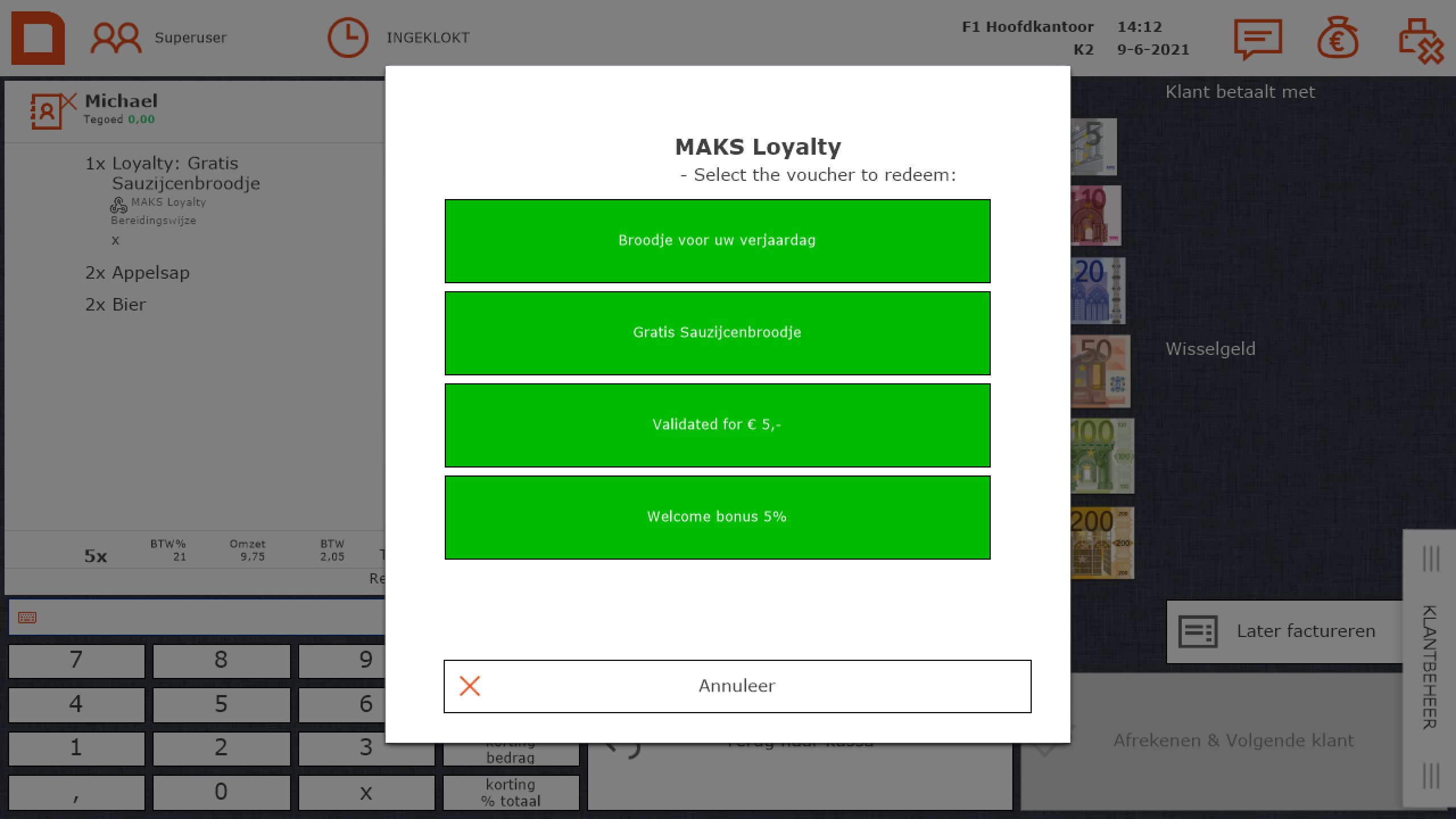Click the Later factureren button

coord(1284,631)
